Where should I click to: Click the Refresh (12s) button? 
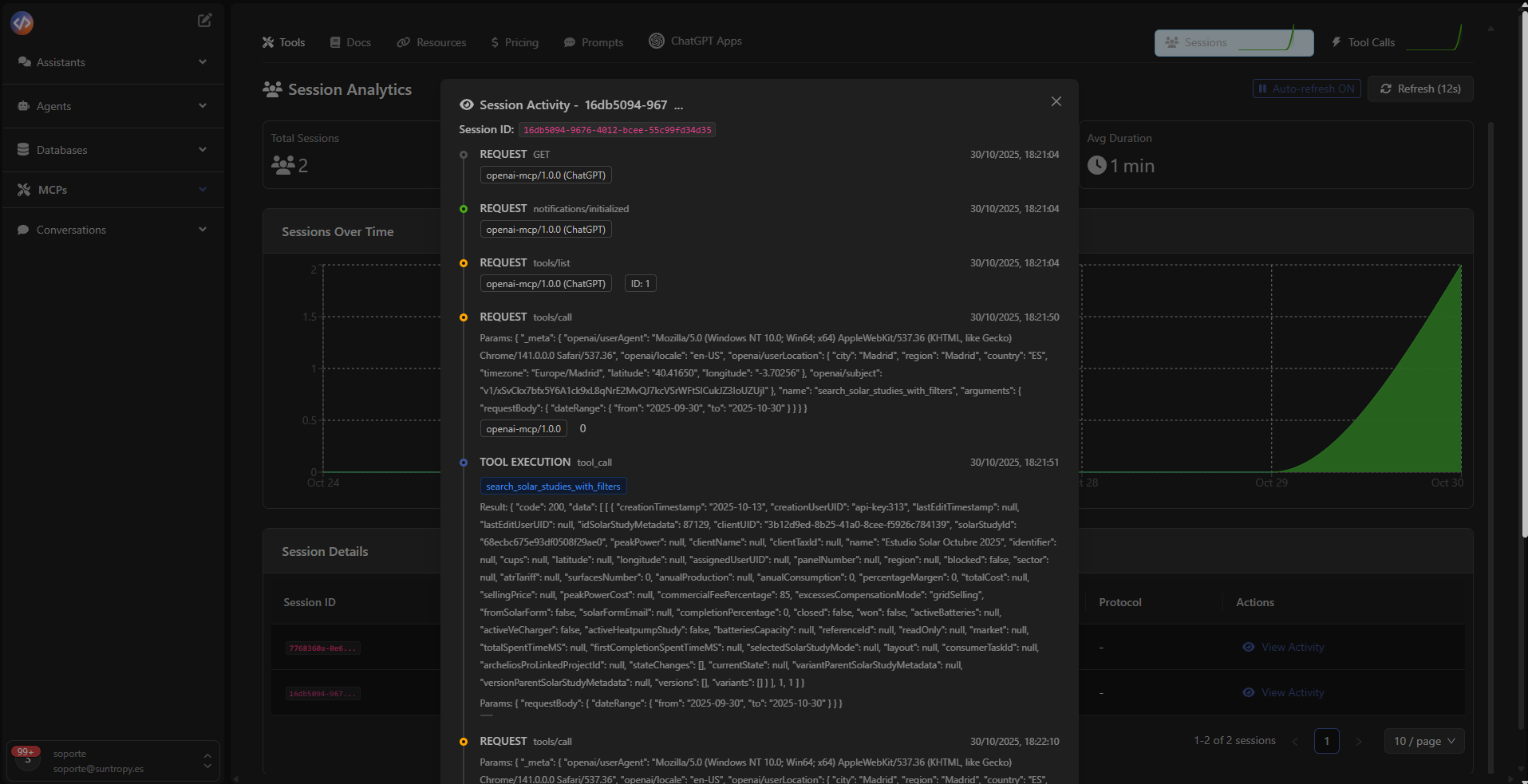tap(1420, 89)
